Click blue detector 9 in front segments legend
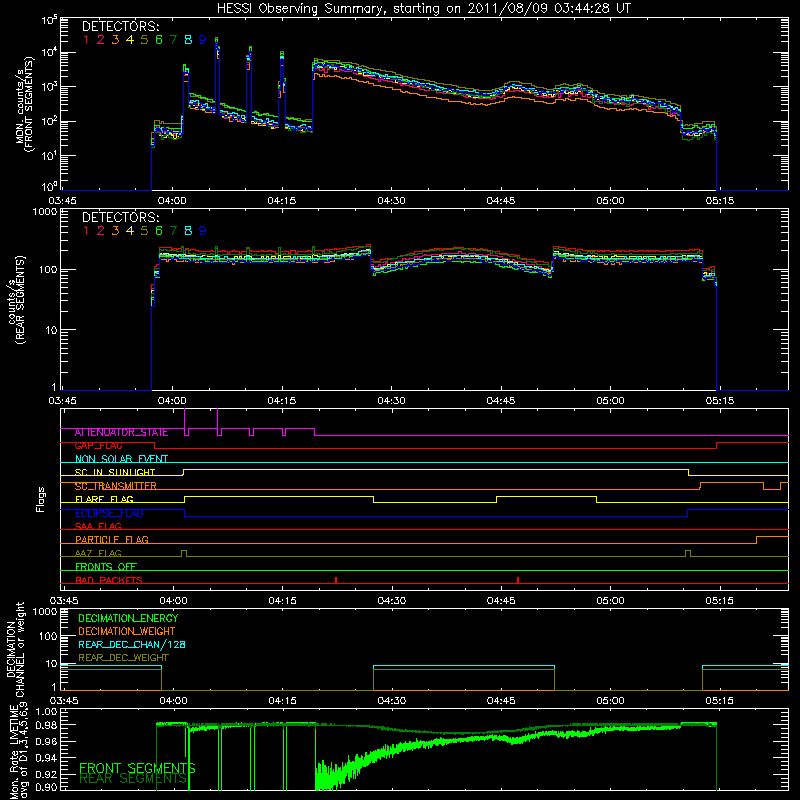Viewport: 800px width, 800px height. point(203,39)
